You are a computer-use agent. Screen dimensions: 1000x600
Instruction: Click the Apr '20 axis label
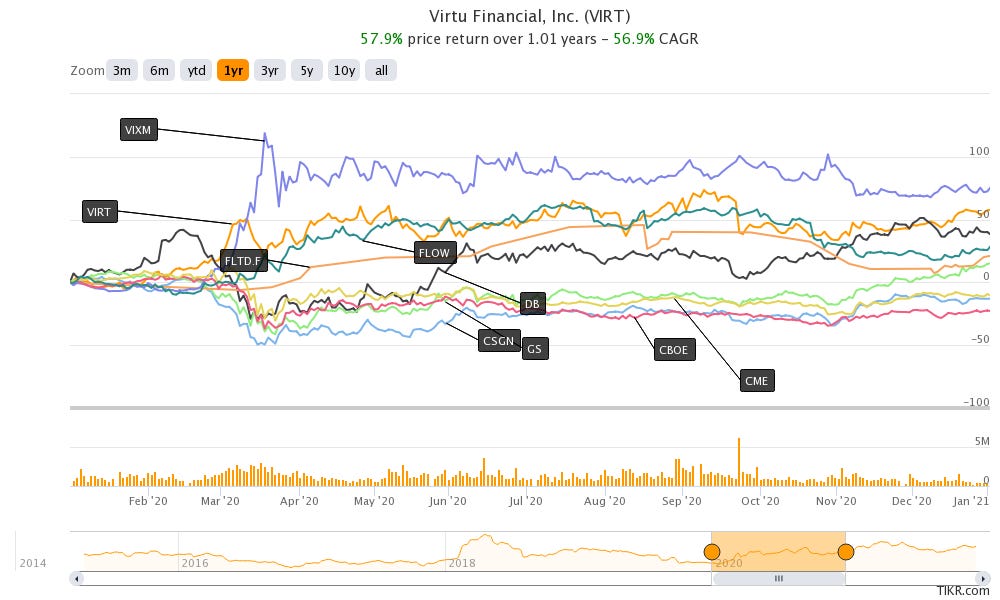pos(299,501)
